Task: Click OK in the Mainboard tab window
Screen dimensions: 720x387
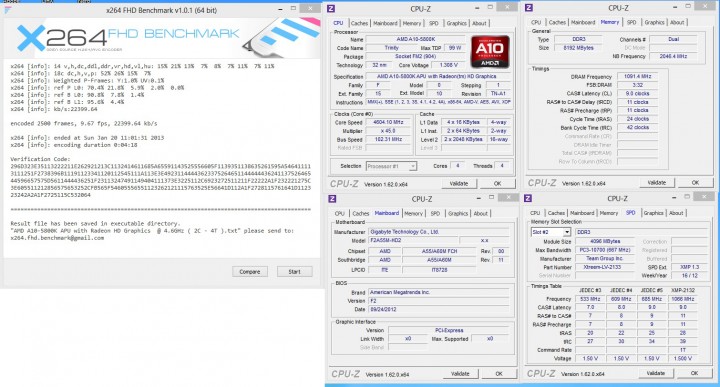Action: tap(499, 374)
